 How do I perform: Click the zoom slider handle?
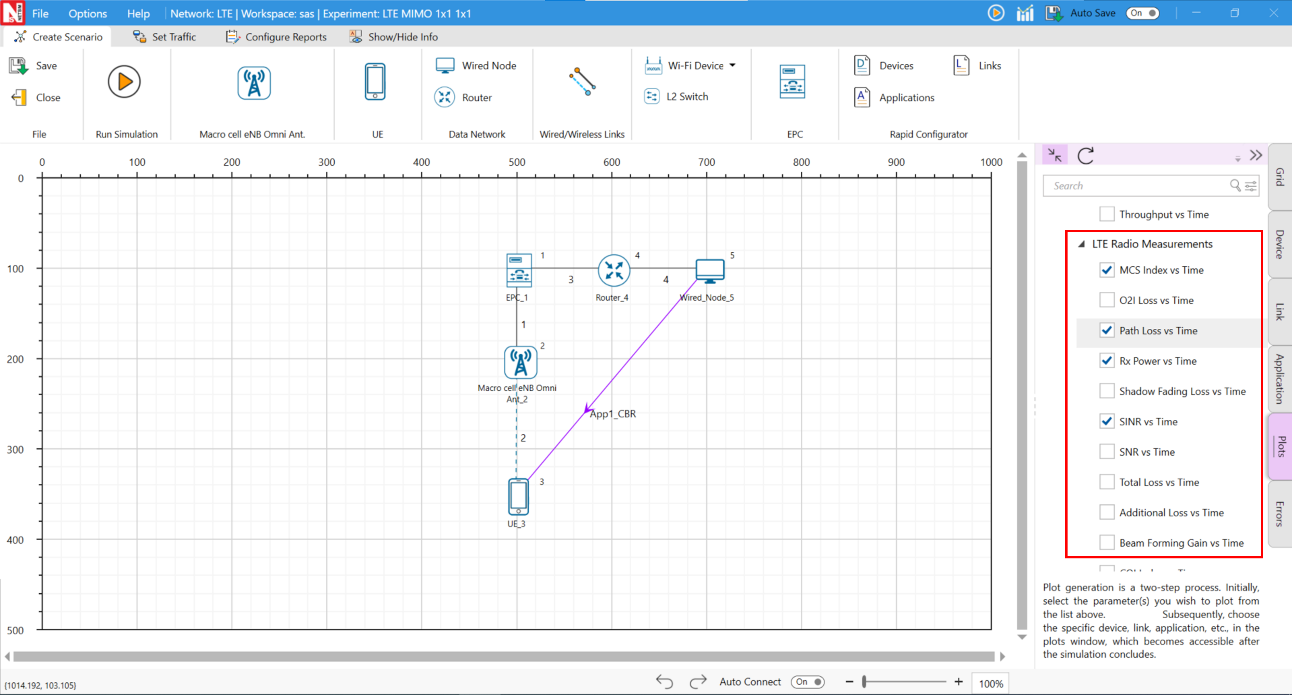click(x=864, y=682)
